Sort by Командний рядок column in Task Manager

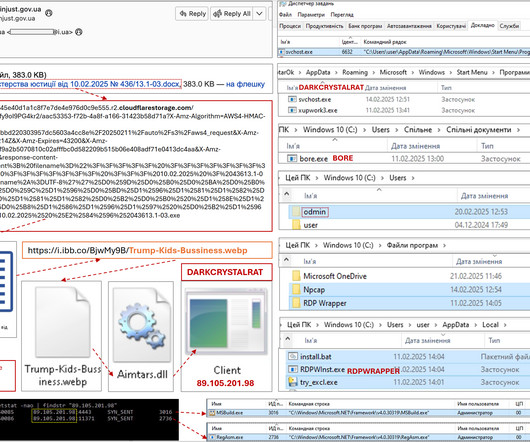tap(385, 42)
